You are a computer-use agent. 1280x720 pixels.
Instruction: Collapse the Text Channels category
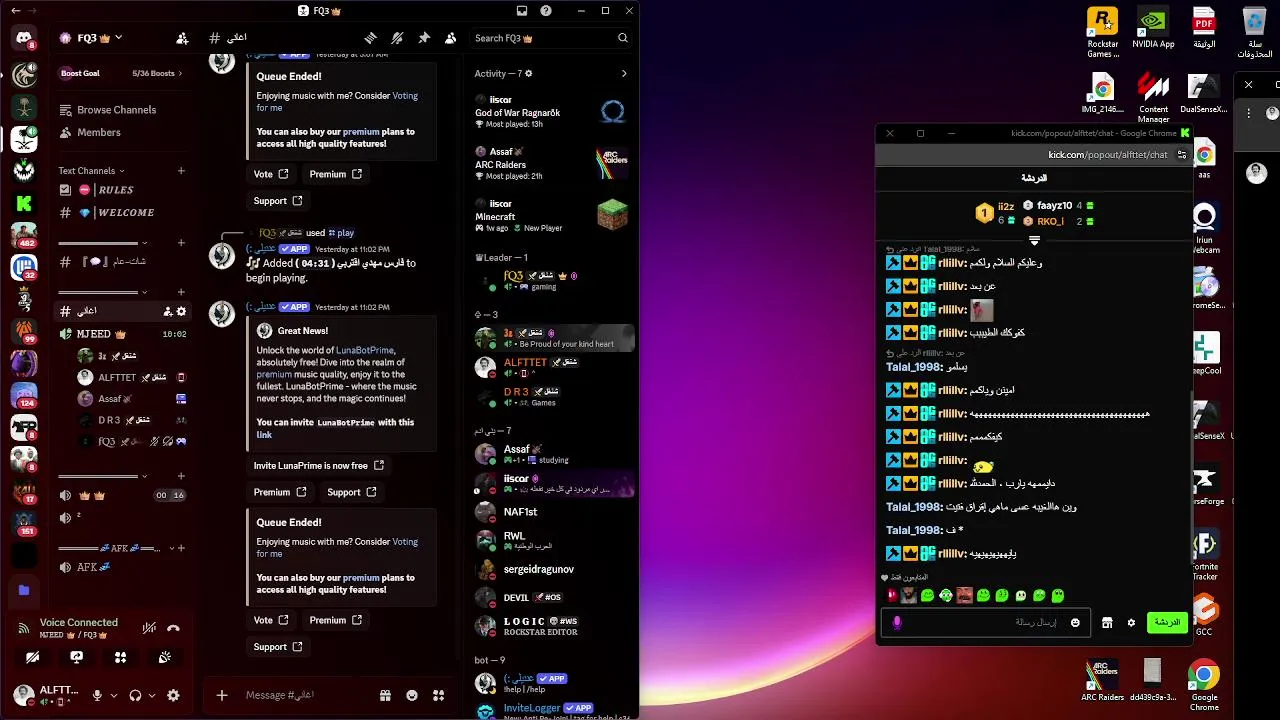92,171
